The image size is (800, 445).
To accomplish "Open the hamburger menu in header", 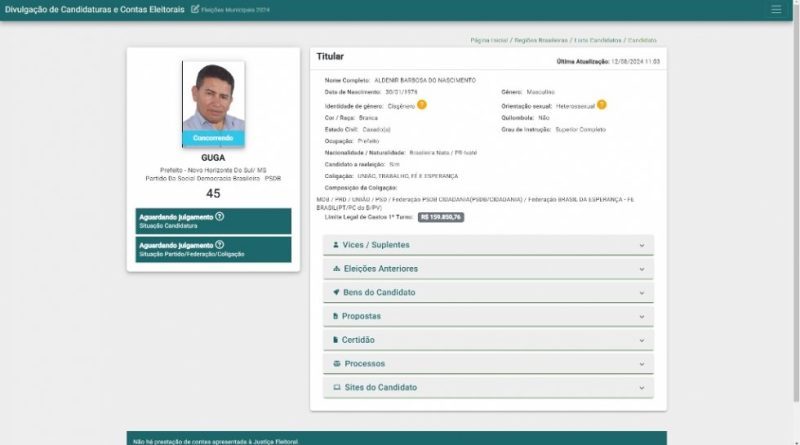I will click(776, 9).
